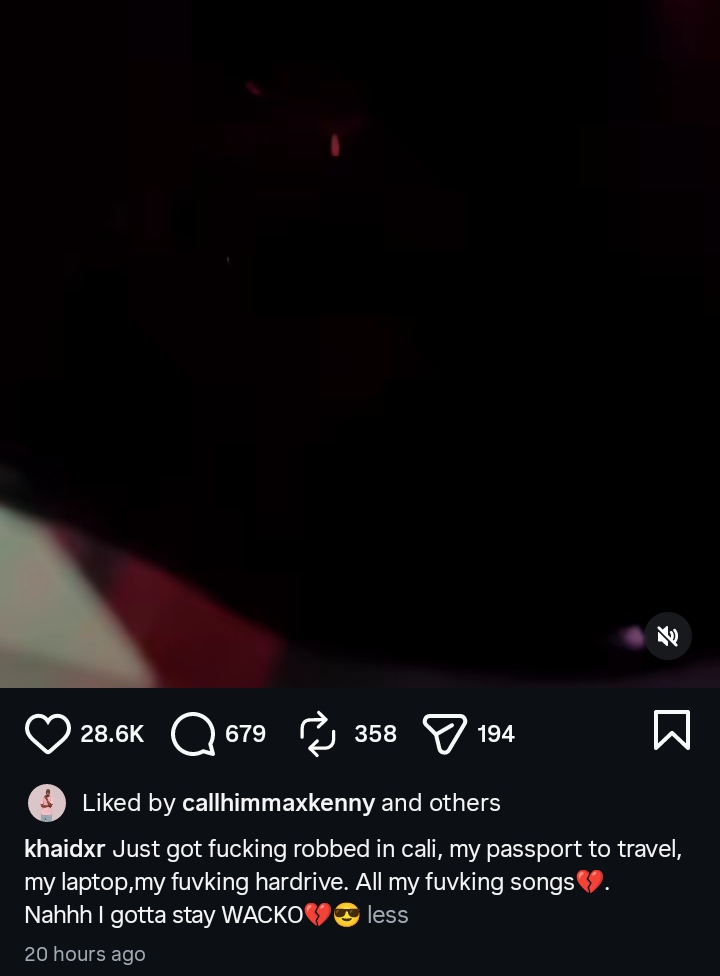720x976 pixels.
Task: Tap the broken heart emoji after "songs"
Action: coord(590,882)
